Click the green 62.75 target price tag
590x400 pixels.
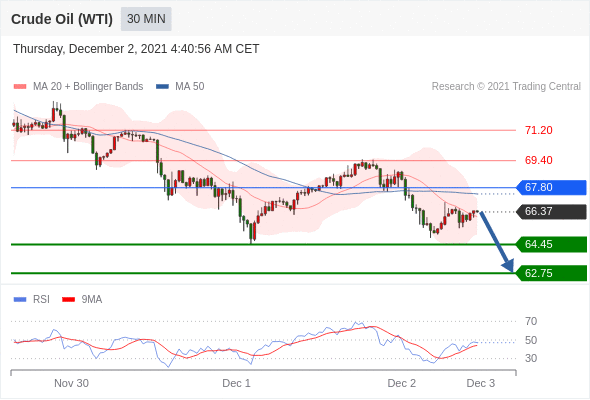[x=550, y=273]
